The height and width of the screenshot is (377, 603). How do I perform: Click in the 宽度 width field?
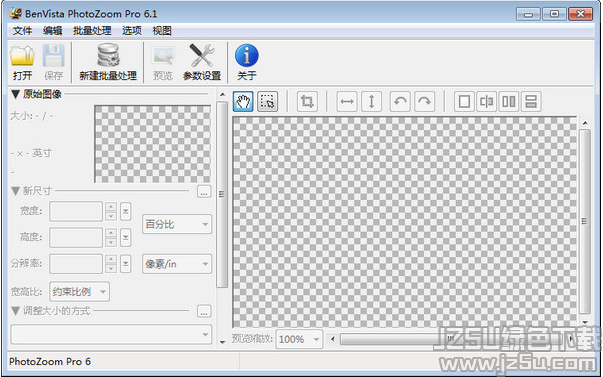coord(76,211)
